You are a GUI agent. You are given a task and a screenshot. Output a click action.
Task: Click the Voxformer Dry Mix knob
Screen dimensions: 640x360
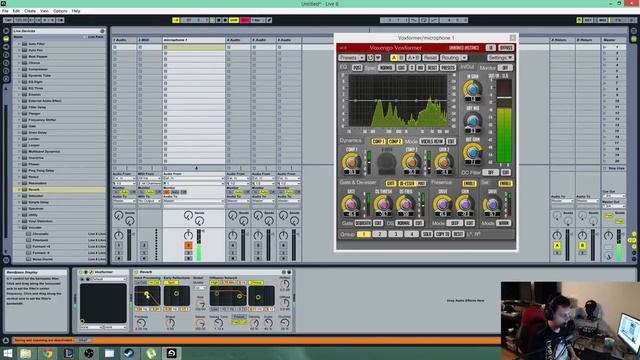(x=473, y=120)
